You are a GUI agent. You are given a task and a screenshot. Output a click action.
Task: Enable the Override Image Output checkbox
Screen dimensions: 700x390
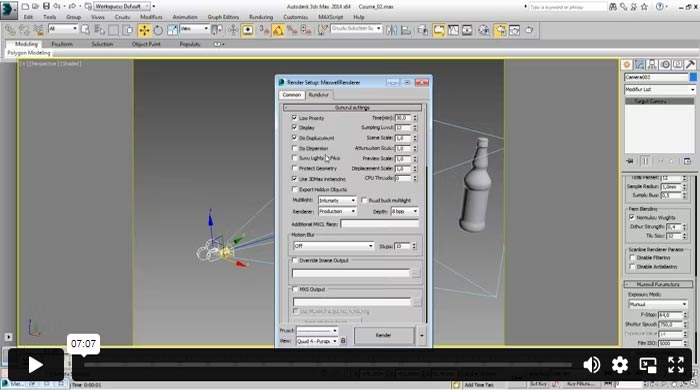pyautogui.click(x=295, y=260)
